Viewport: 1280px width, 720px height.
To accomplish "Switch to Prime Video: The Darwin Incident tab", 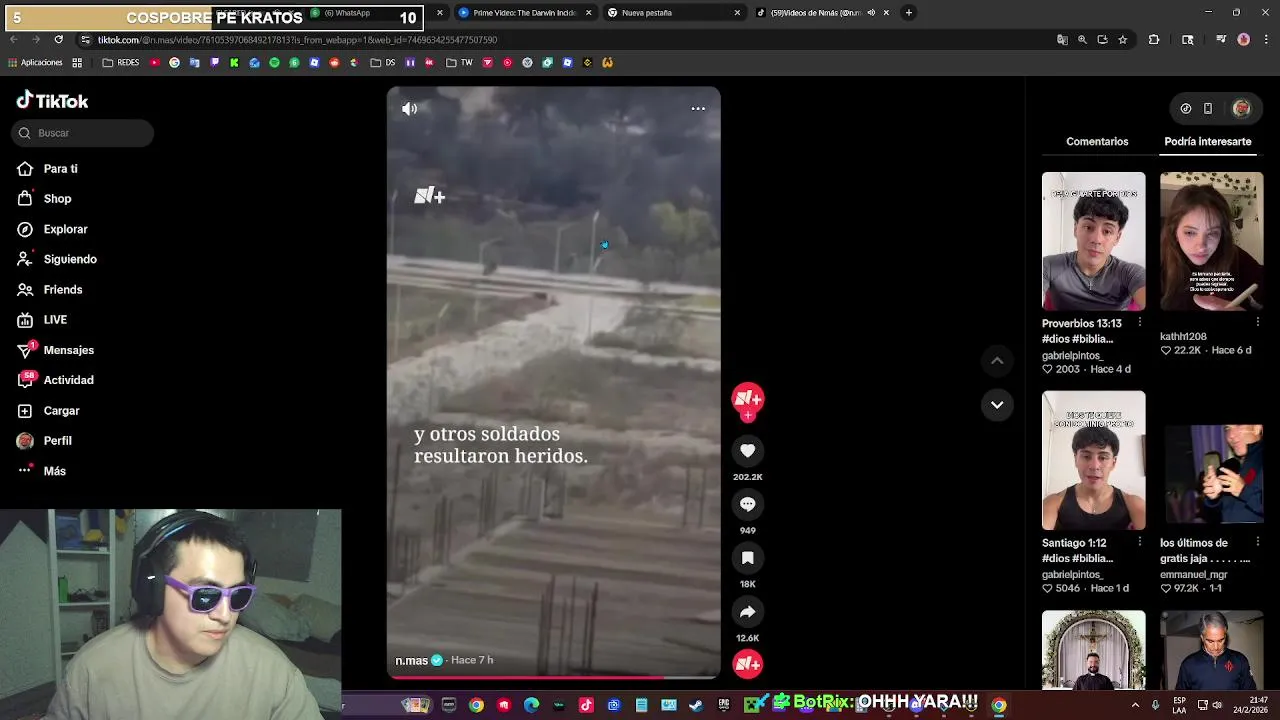I will [x=525, y=13].
